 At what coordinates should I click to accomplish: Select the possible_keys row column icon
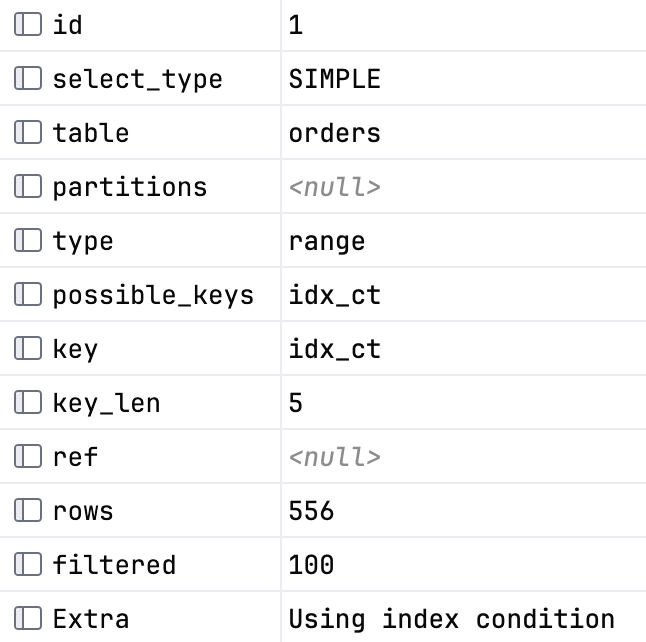(x=28, y=295)
